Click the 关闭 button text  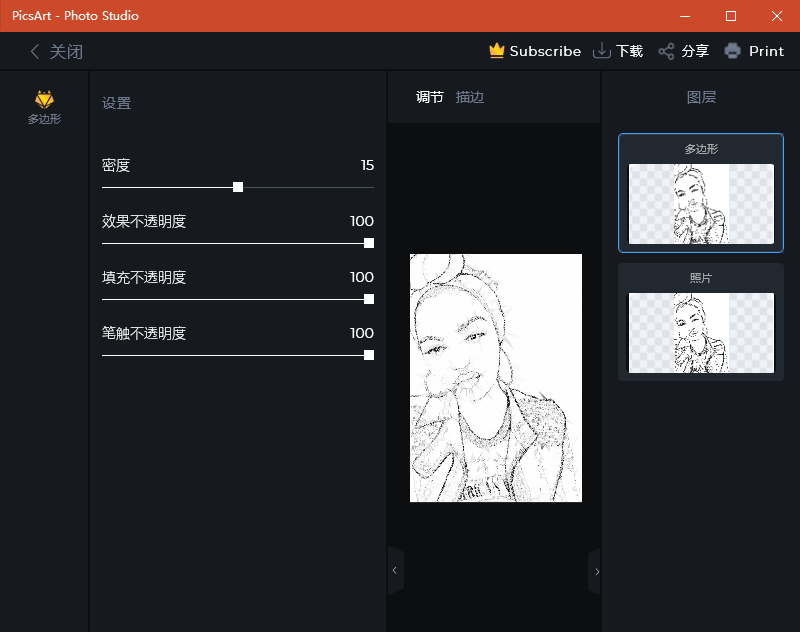click(66, 51)
